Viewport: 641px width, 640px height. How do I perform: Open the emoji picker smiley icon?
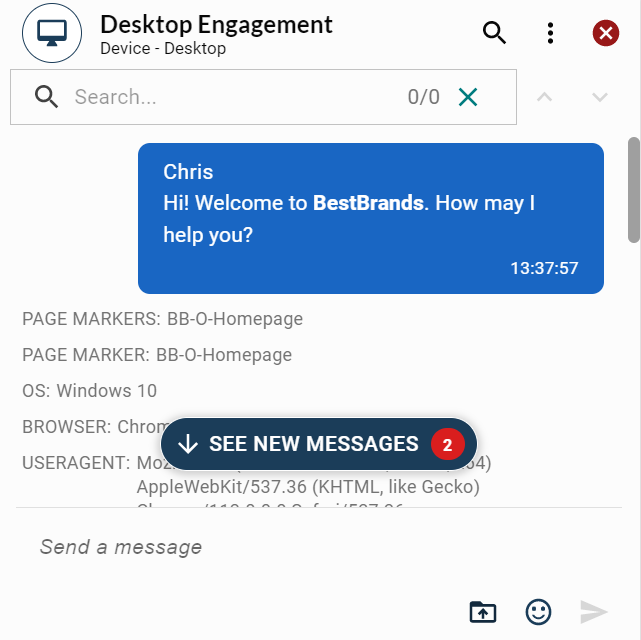[x=538, y=612]
